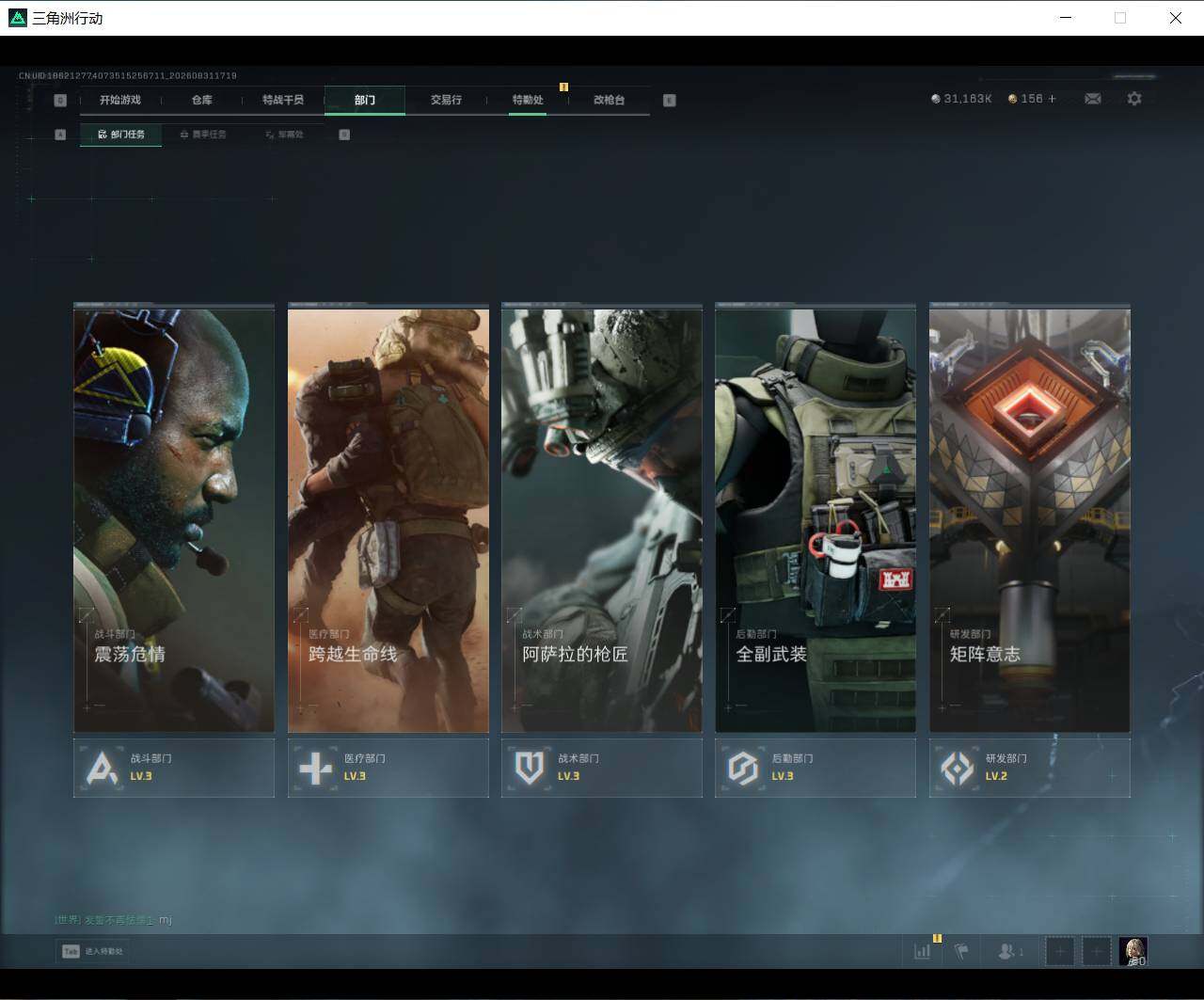Click the gold balance 156

tap(1032, 99)
